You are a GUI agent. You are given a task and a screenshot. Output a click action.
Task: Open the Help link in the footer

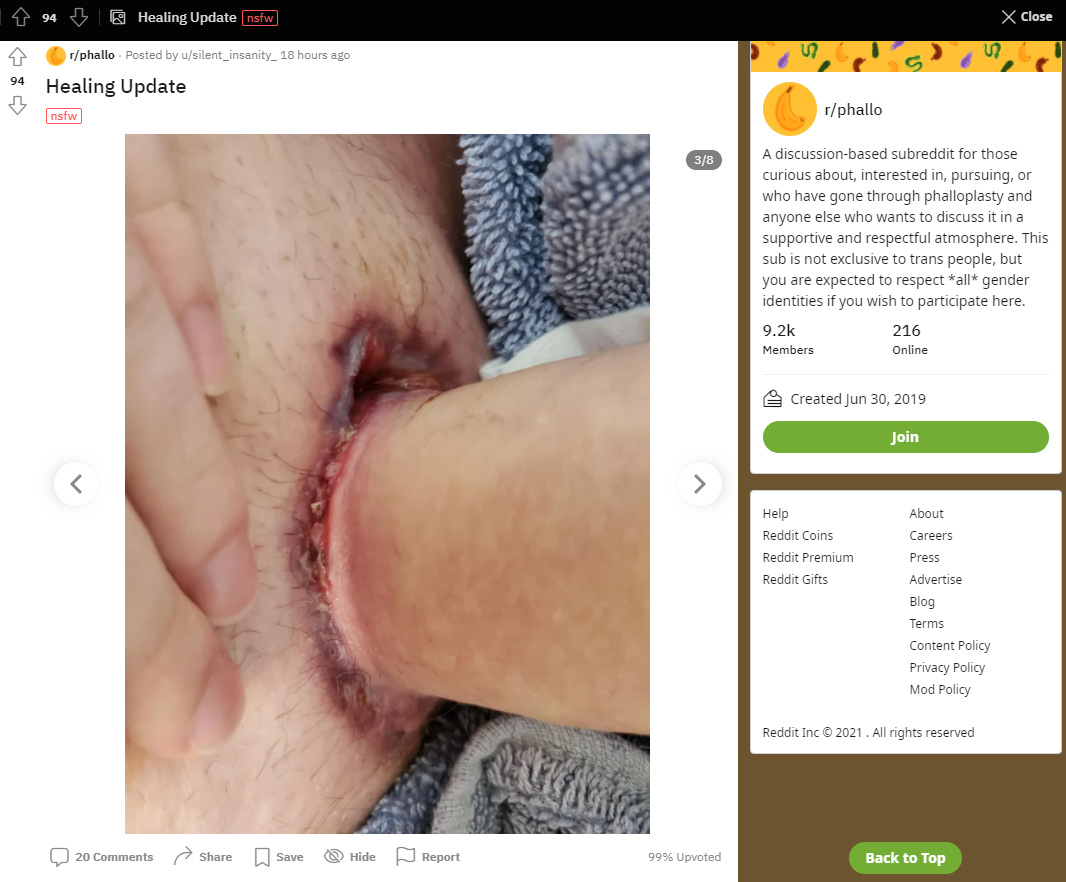click(776, 513)
